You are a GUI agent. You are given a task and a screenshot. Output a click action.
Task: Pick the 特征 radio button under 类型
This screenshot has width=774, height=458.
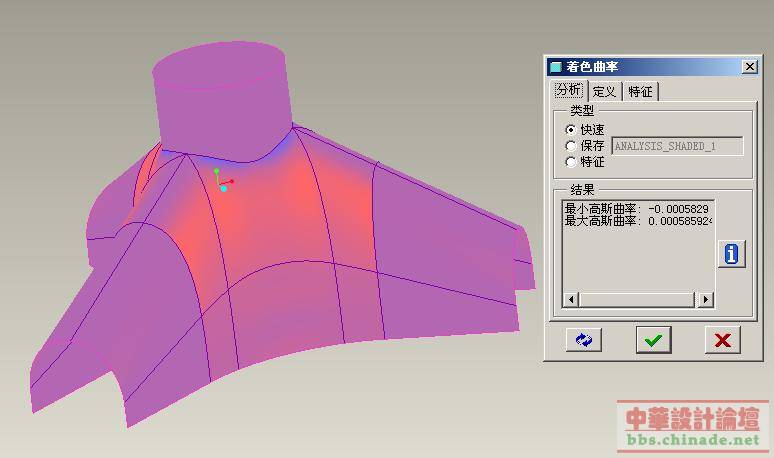571,161
